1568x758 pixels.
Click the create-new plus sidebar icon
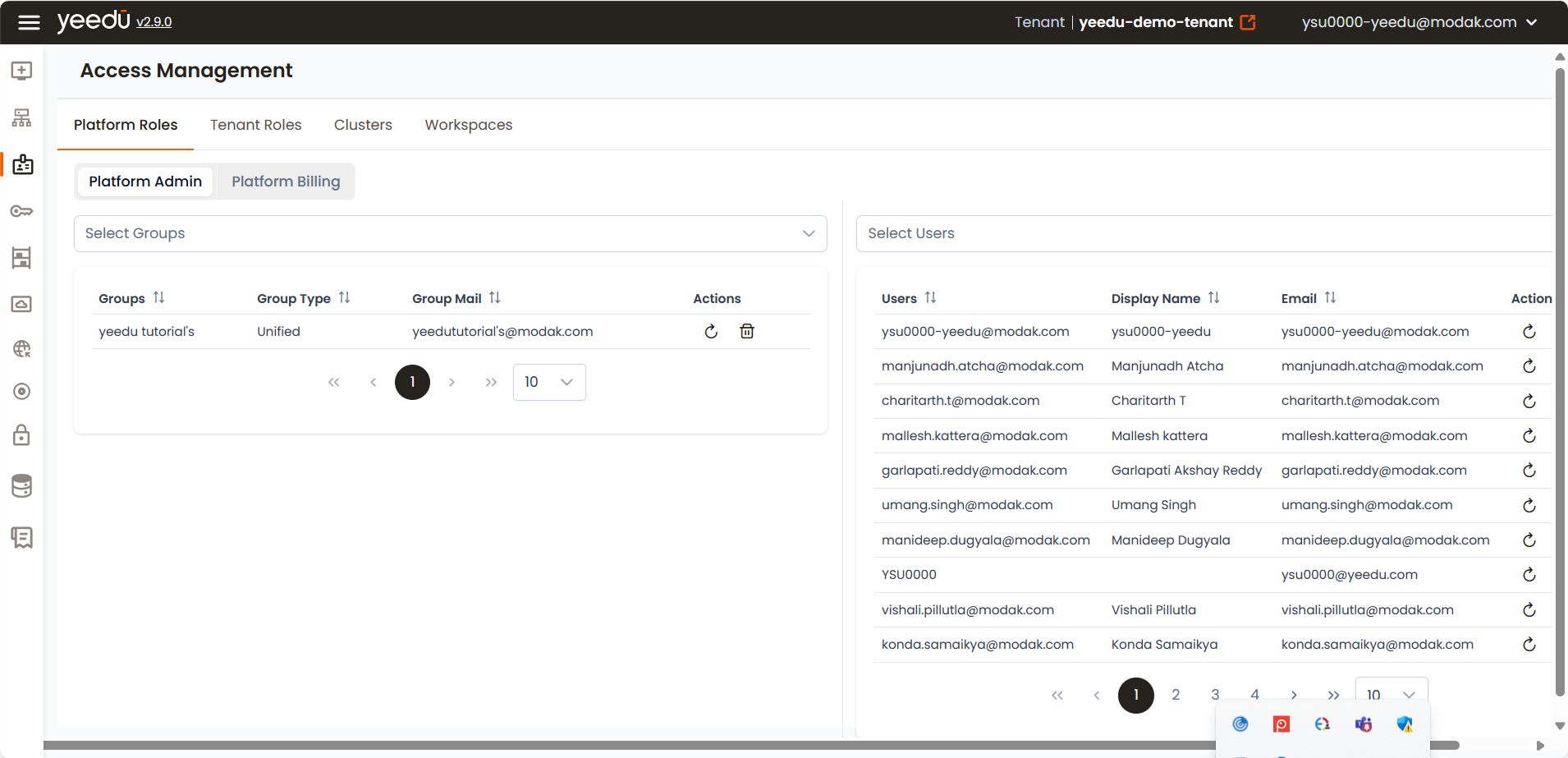pos(22,71)
